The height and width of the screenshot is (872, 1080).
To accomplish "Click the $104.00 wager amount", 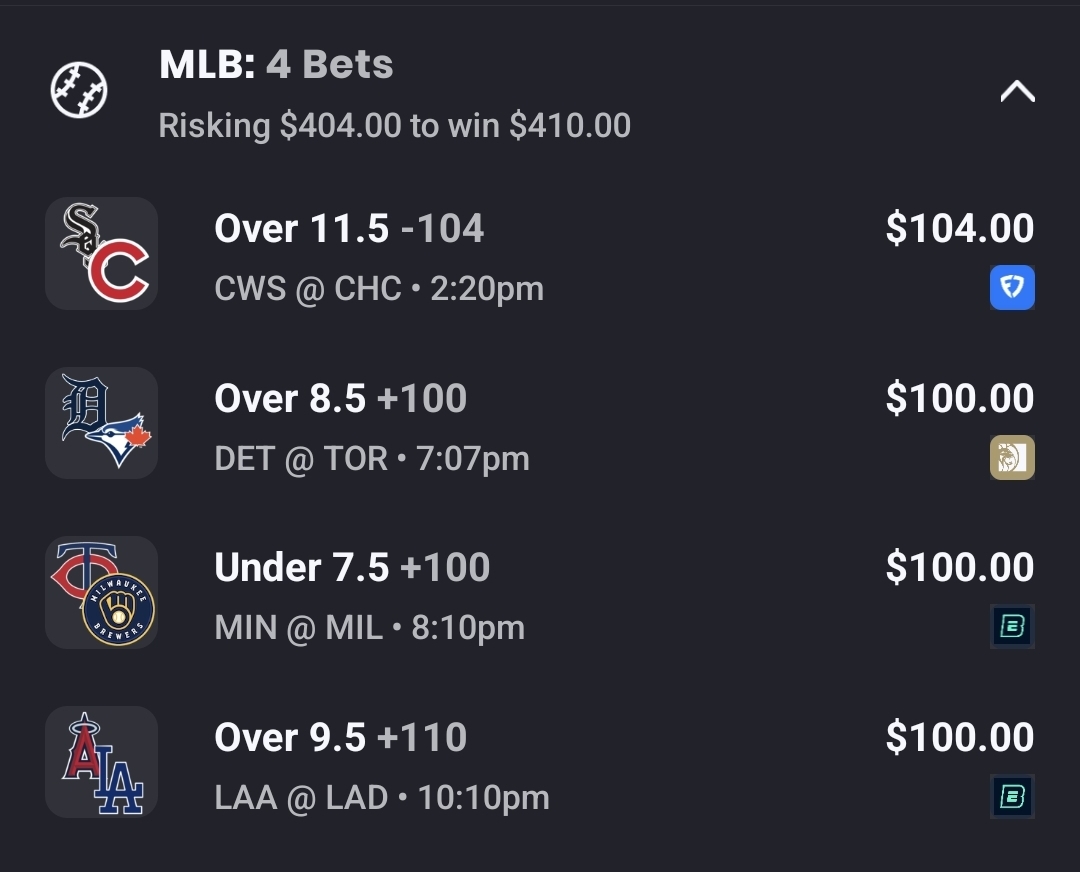I will pos(959,229).
